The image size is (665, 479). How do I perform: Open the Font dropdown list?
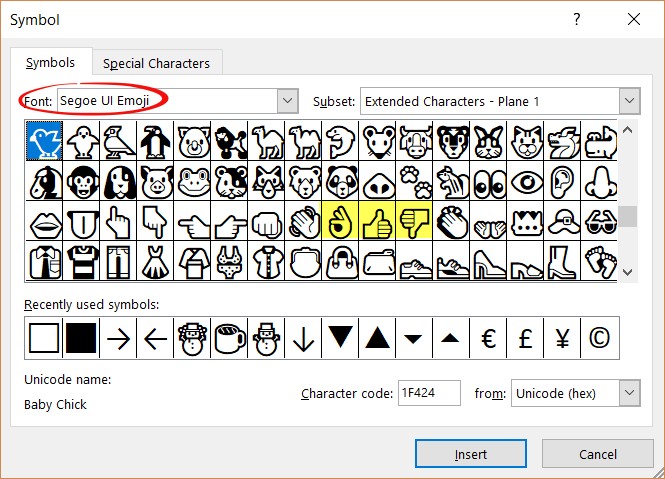(287, 101)
